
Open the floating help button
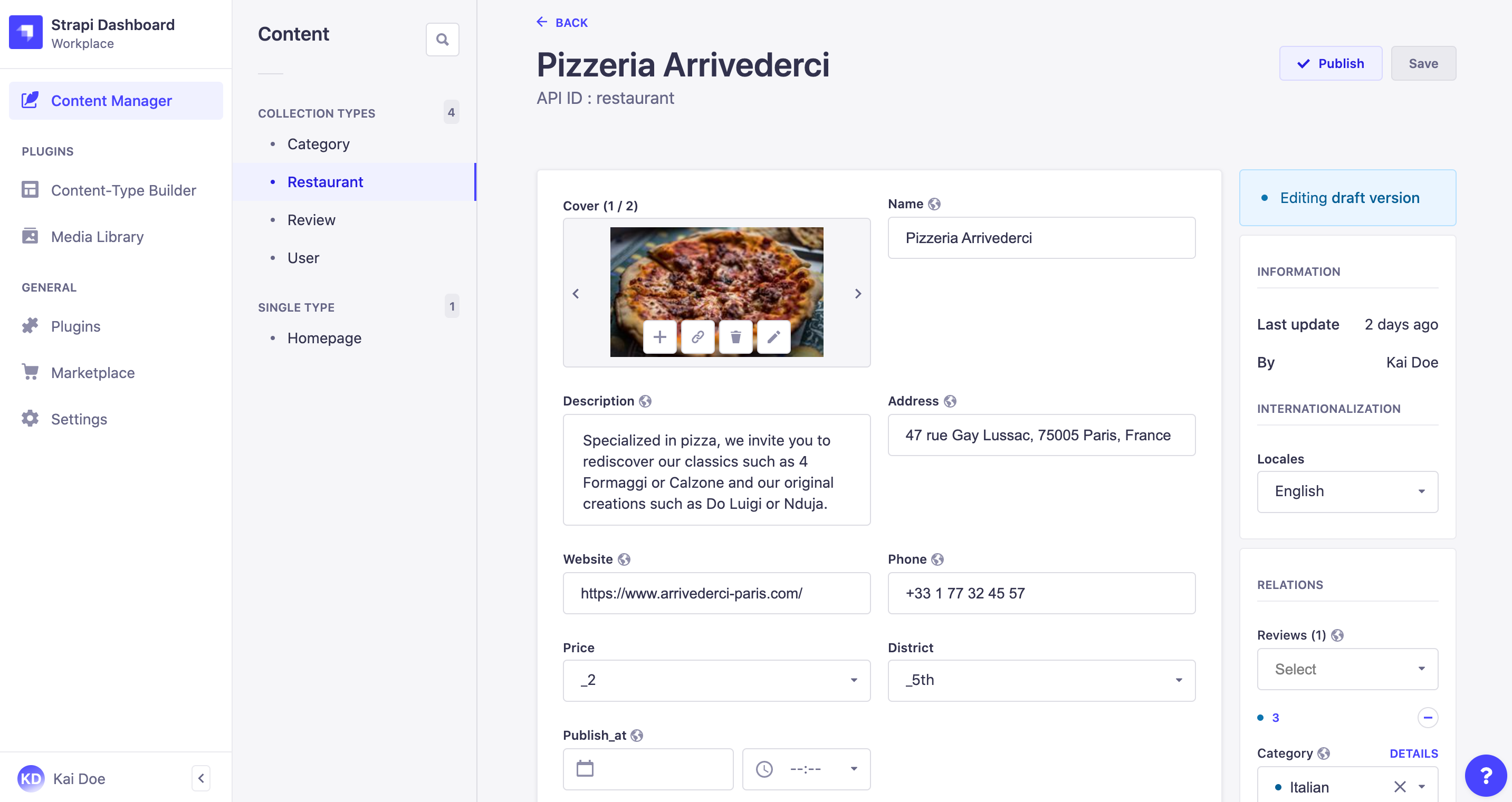[1486, 775]
